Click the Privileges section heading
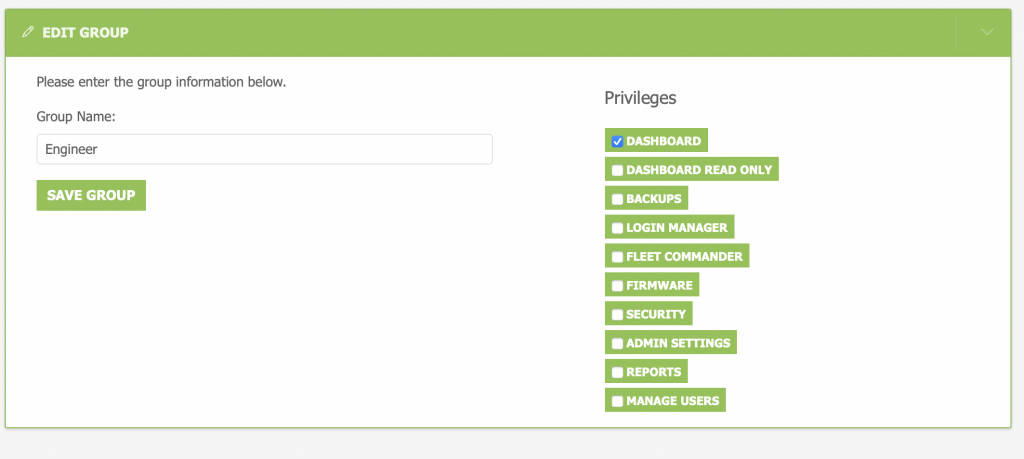The height and width of the screenshot is (459, 1024). (640, 98)
